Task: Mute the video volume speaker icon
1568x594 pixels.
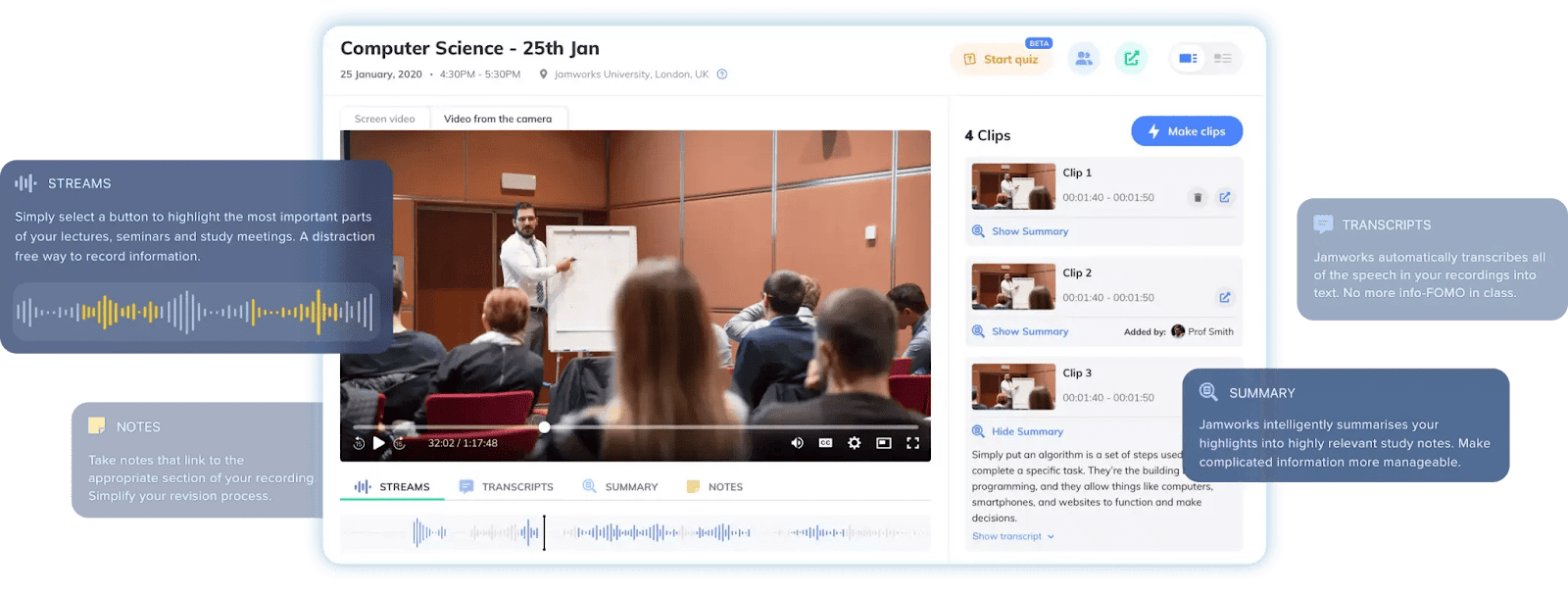Action: 797,443
